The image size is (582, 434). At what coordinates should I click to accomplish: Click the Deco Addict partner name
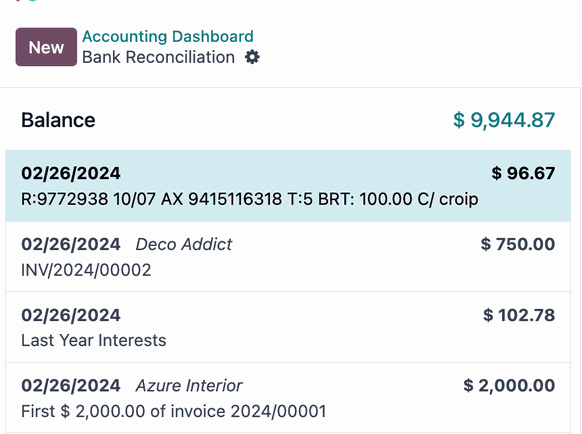click(184, 244)
